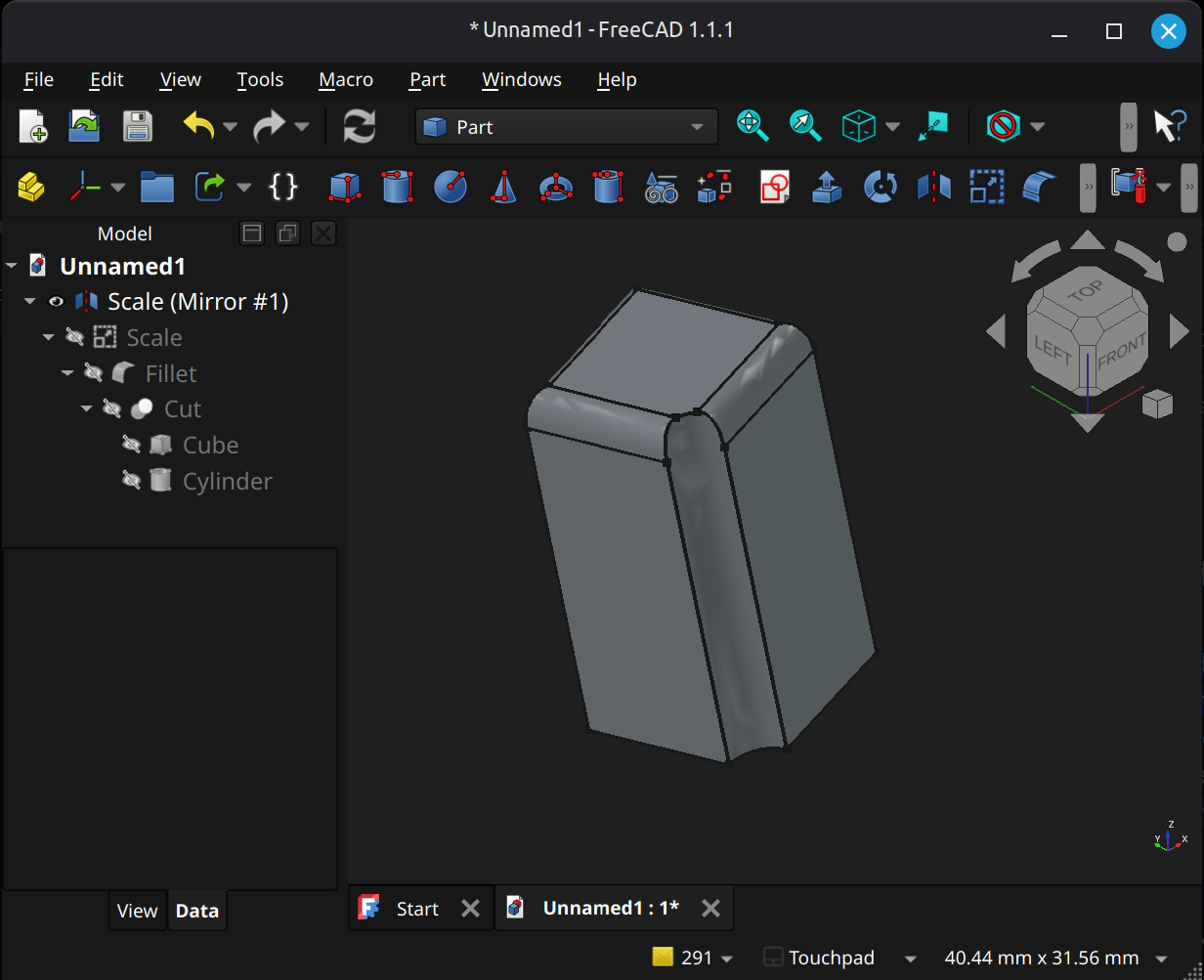This screenshot has height=980, width=1204.
Task: Open the Touchpad navigation style dropdown
Action: point(840,958)
